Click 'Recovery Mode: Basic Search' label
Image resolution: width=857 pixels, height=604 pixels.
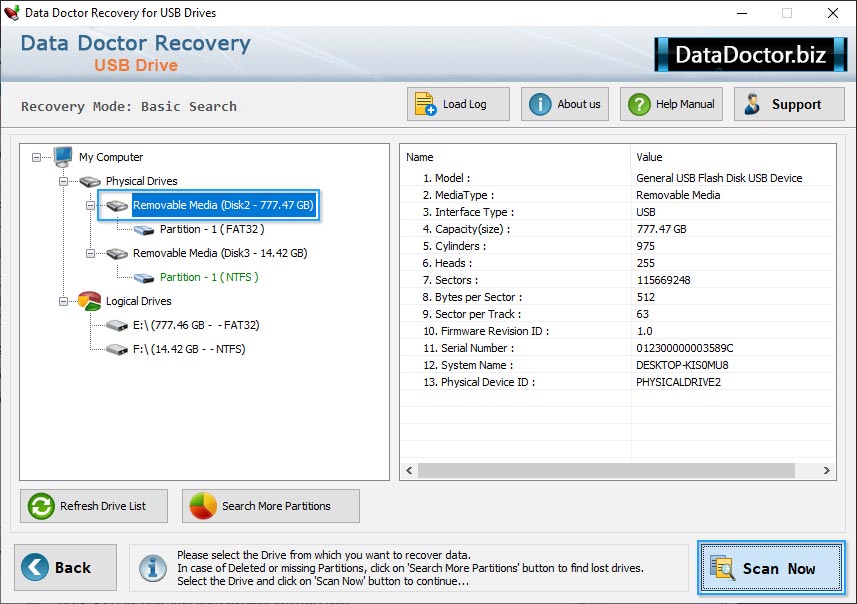129,107
